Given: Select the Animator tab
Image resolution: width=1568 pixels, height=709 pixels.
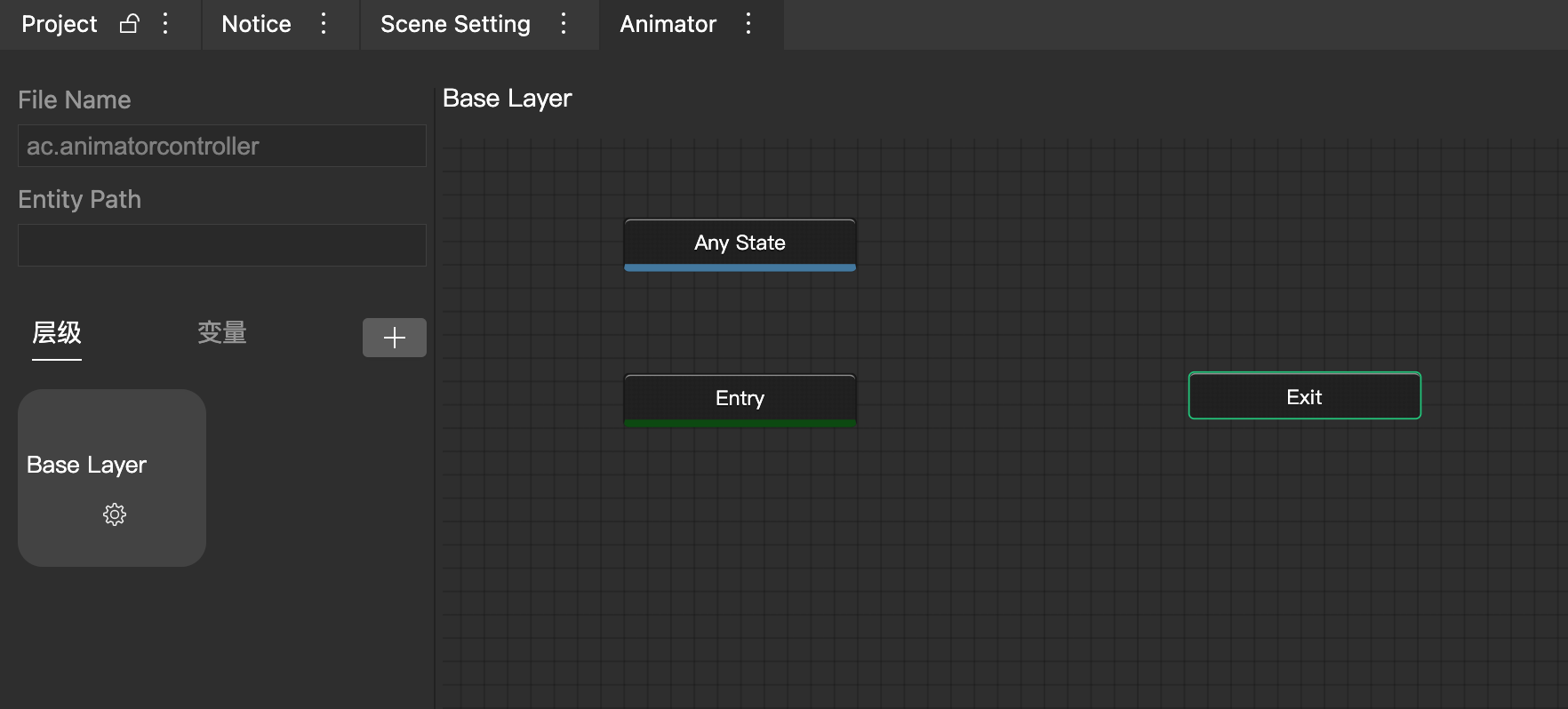Looking at the screenshot, I should click(668, 24).
